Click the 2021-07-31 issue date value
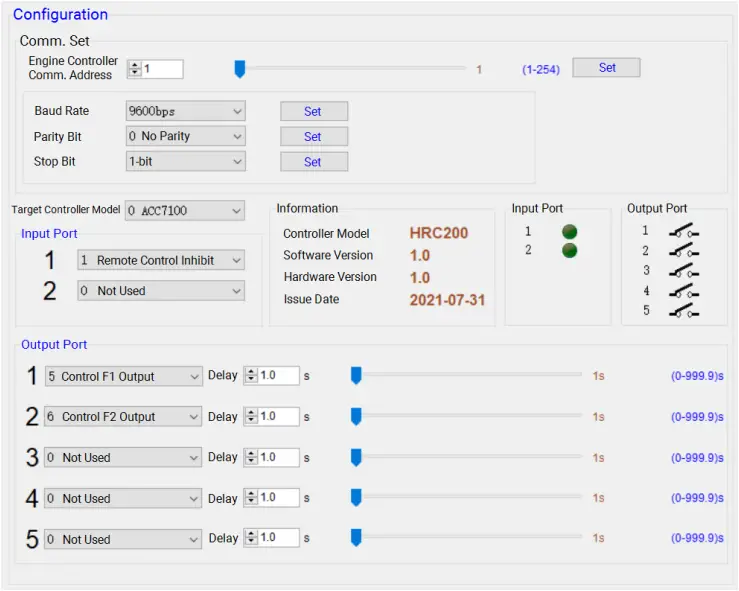Screen dimensions: 739x591 [x=447, y=300]
